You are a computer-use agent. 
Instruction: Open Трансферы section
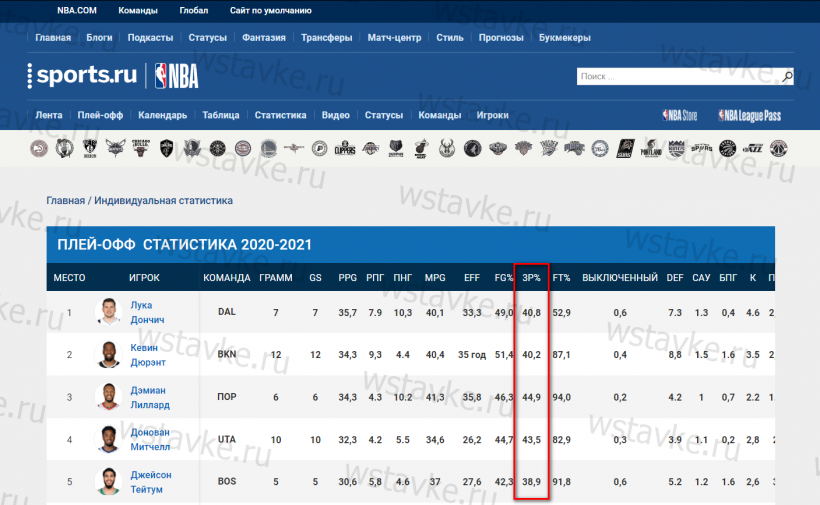pos(327,38)
